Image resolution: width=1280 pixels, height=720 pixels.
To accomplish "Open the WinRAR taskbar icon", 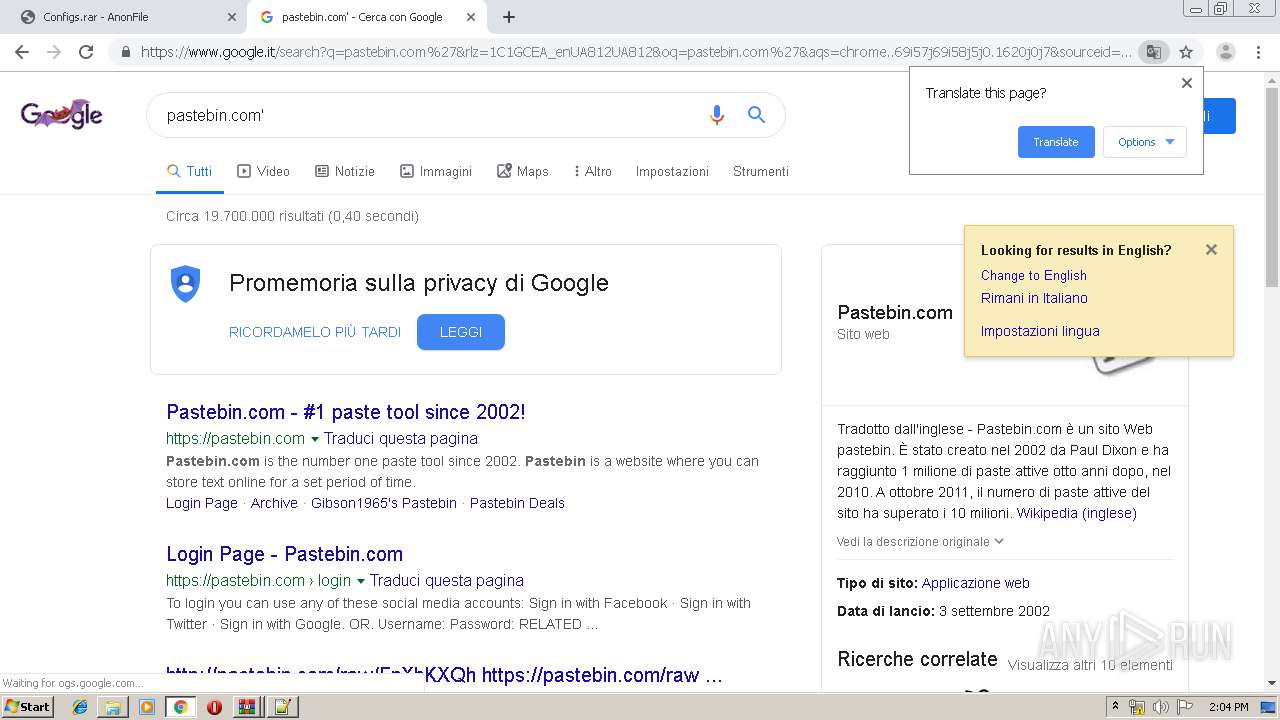I will click(247, 707).
